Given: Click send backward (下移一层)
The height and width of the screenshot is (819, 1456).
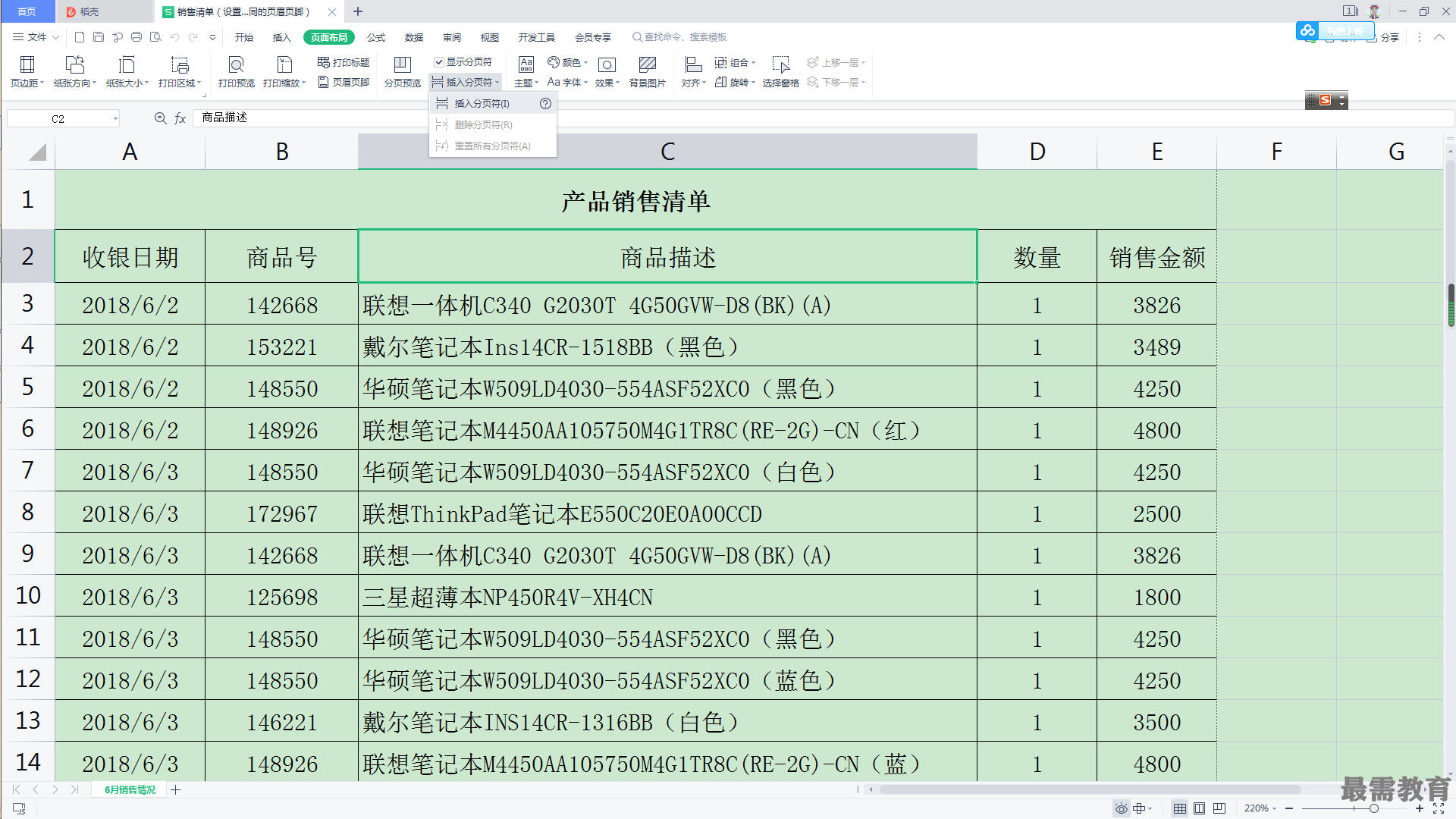Looking at the screenshot, I should coord(836,82).
